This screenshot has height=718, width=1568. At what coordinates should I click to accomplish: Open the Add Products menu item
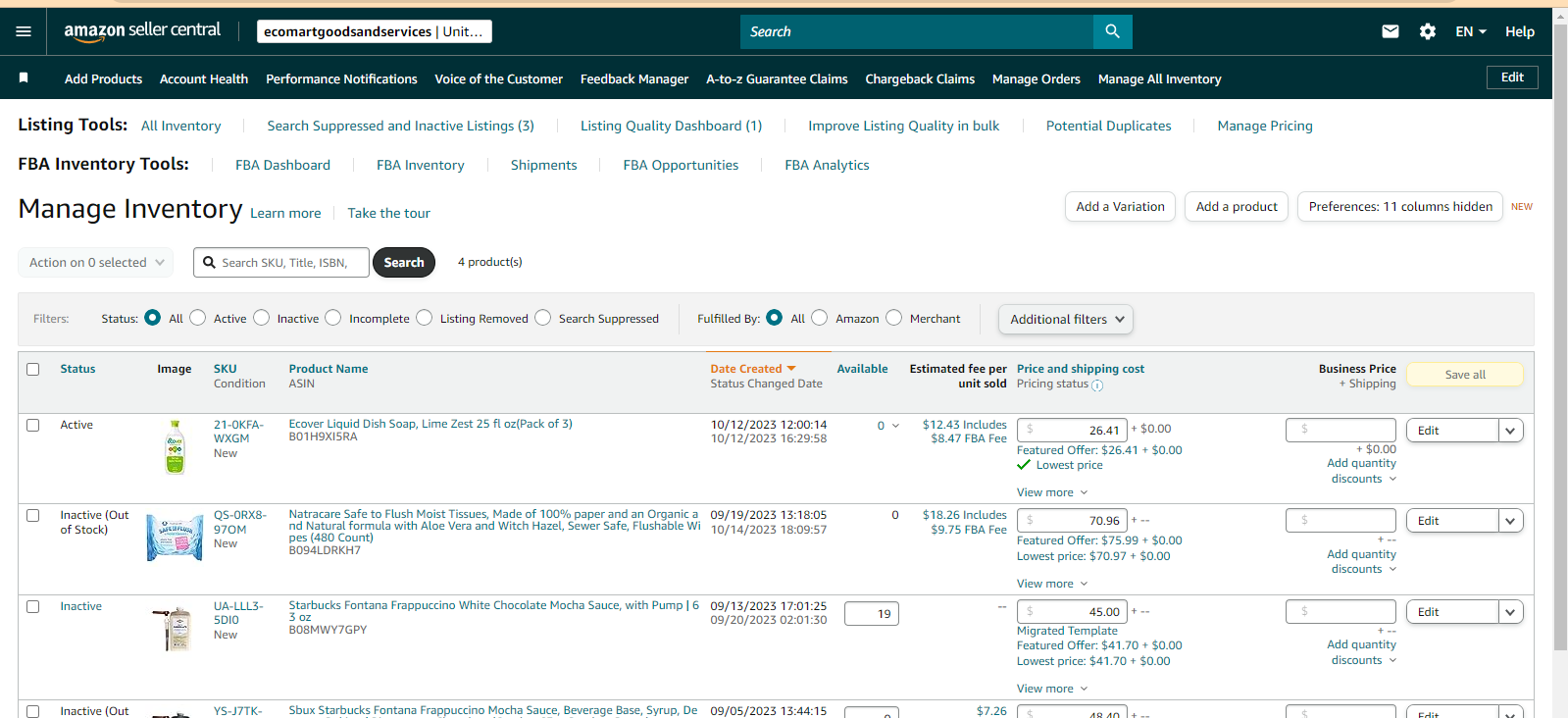click(103, 78)
